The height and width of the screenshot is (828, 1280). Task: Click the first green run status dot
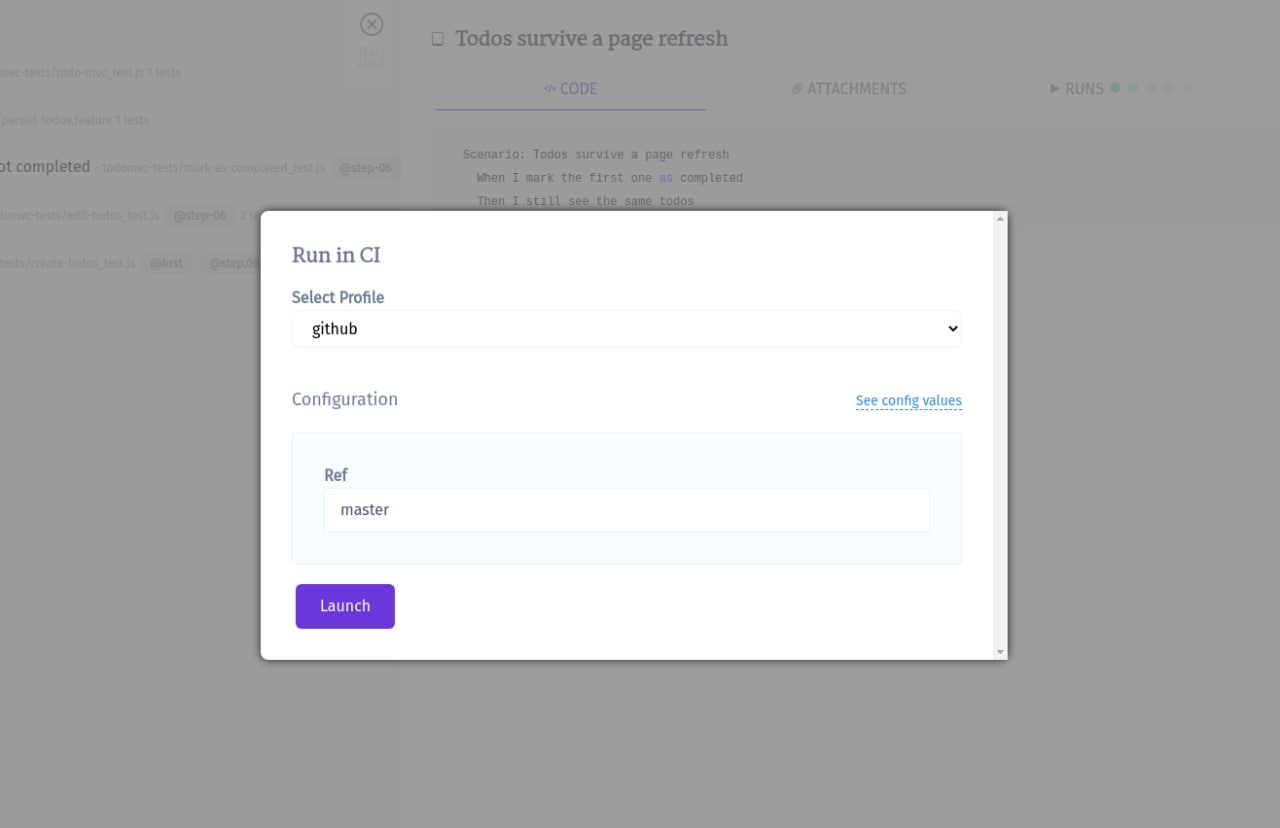click(x=1115, y=88)
